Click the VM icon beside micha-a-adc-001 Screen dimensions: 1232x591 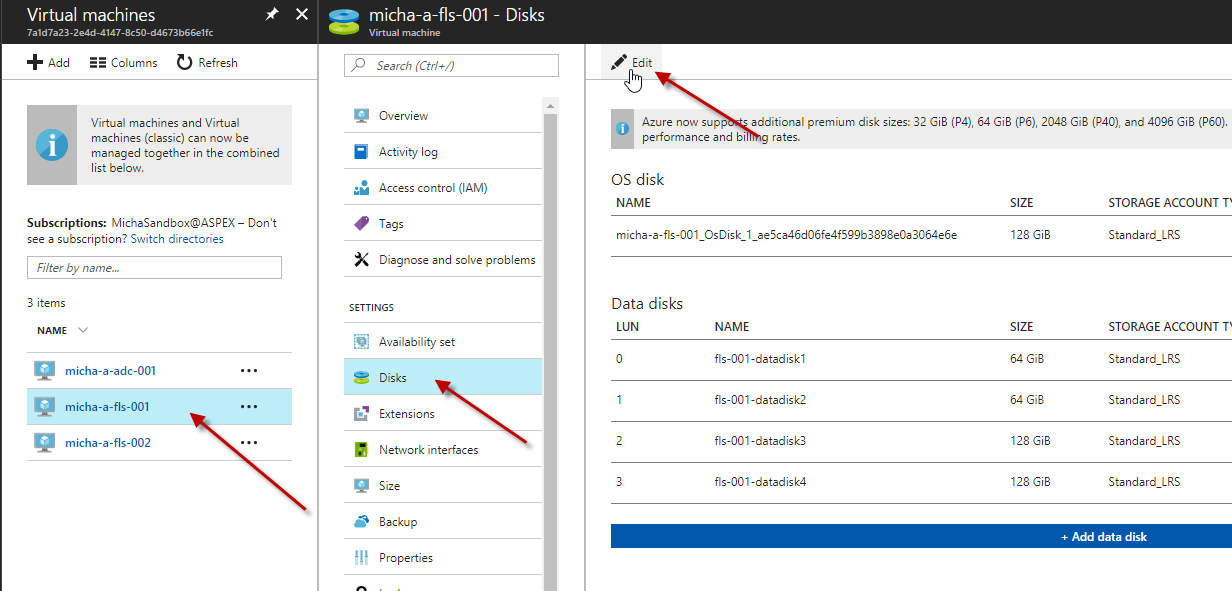tap(45, 371)
